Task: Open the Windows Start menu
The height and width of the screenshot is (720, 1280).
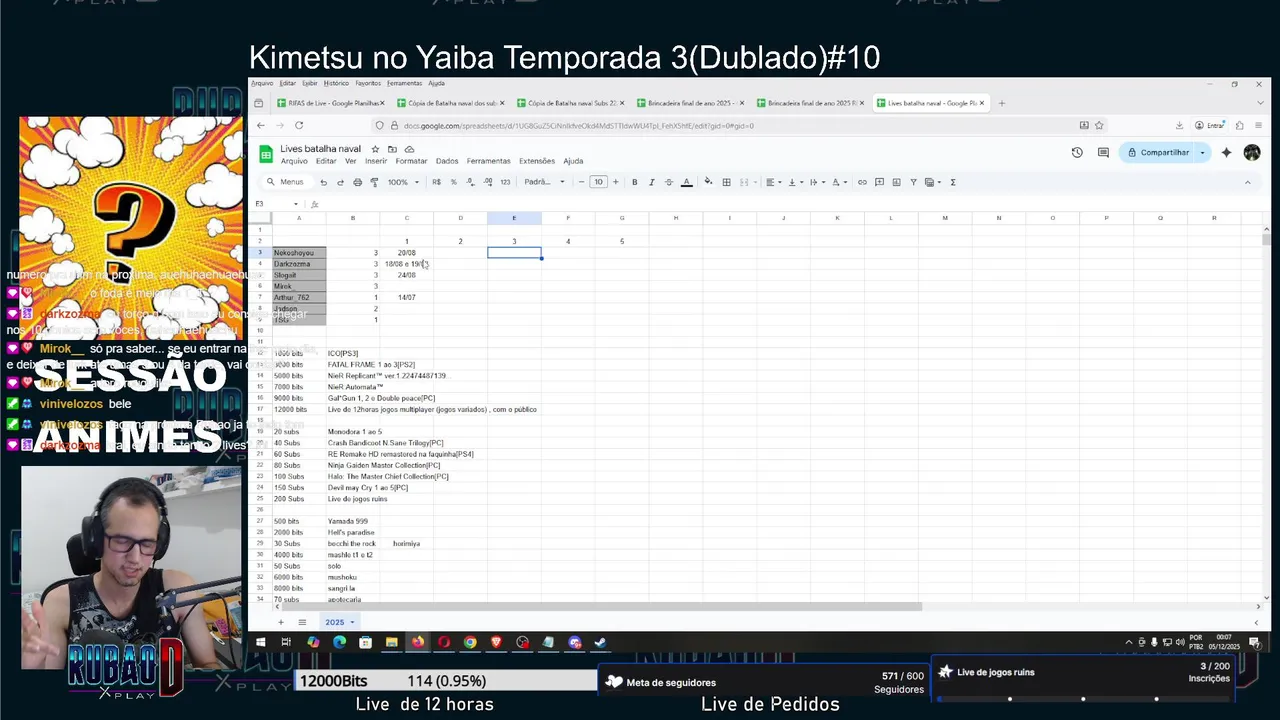Action: pos(260,642)
